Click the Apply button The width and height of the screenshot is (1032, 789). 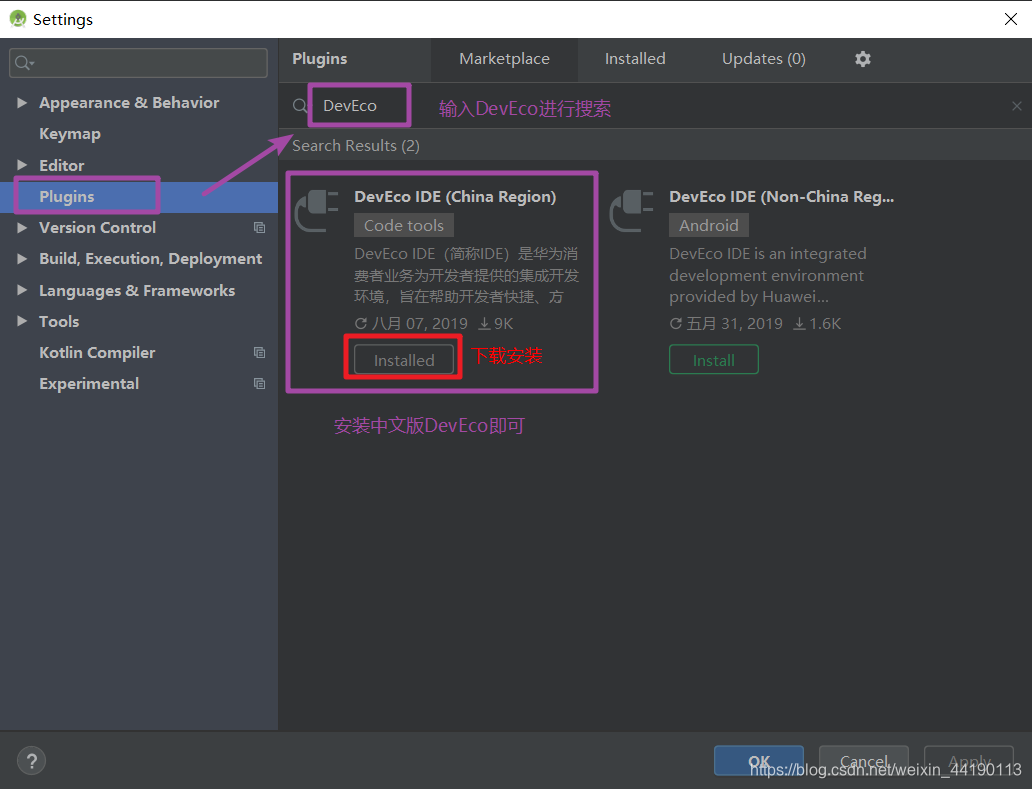[969, 761]
